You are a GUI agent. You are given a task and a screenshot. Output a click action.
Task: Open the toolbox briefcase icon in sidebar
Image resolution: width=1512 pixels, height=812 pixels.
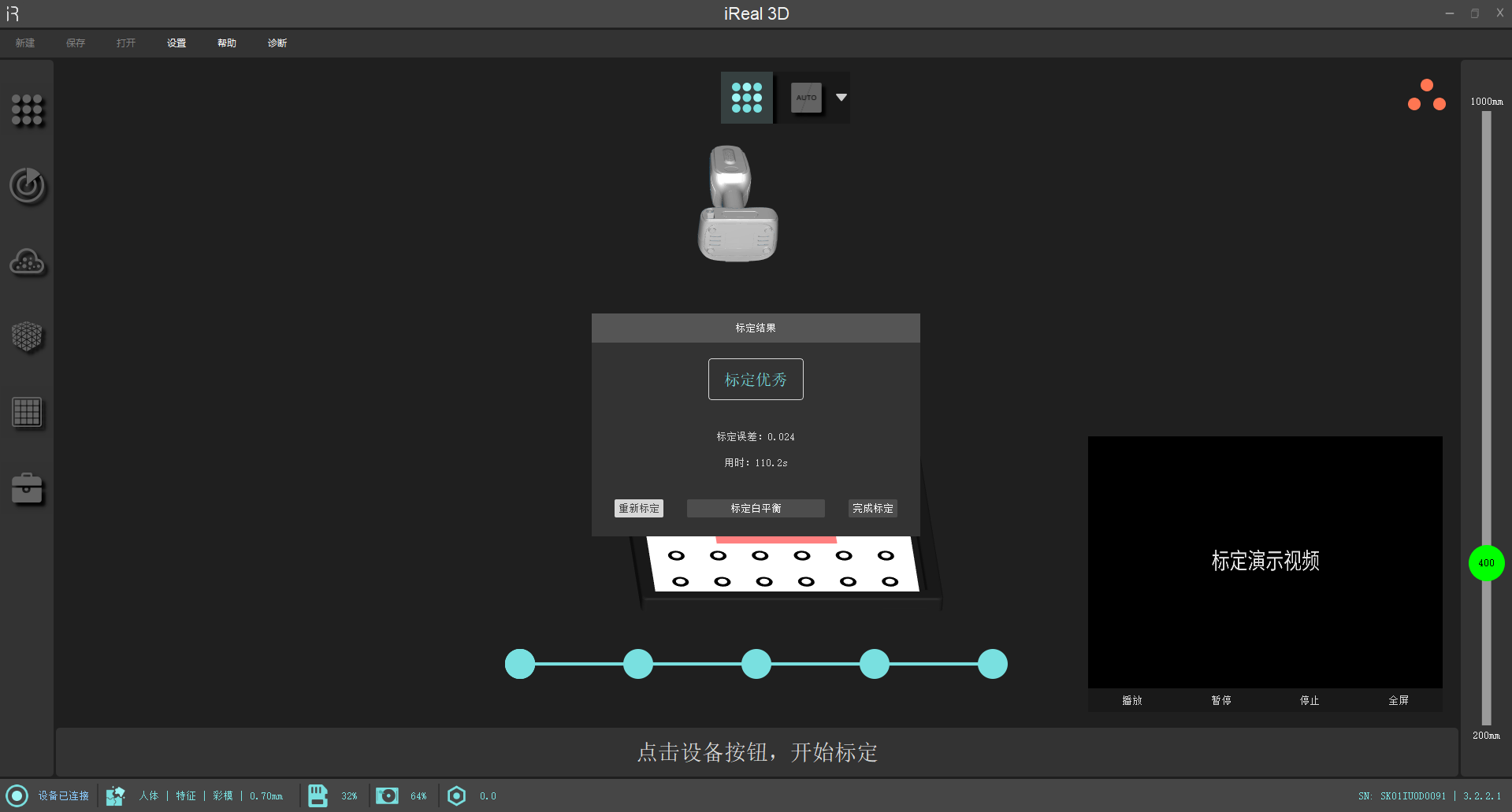pyautogui.click(x=27, y=488)
